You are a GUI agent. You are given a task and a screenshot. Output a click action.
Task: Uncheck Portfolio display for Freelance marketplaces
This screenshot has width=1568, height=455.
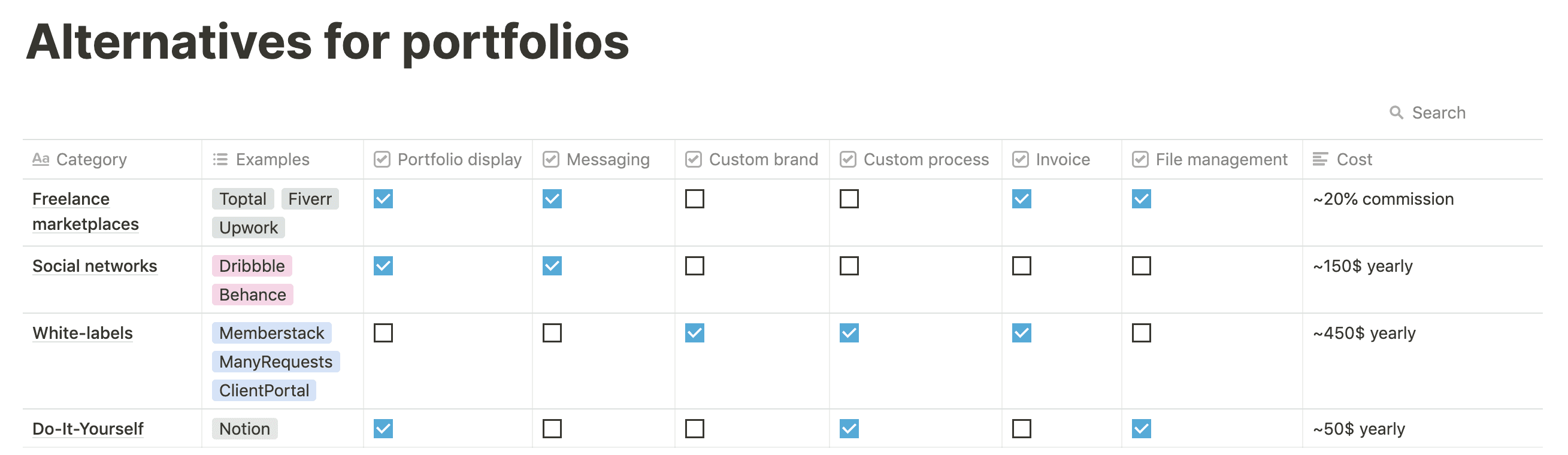(383, 199)
